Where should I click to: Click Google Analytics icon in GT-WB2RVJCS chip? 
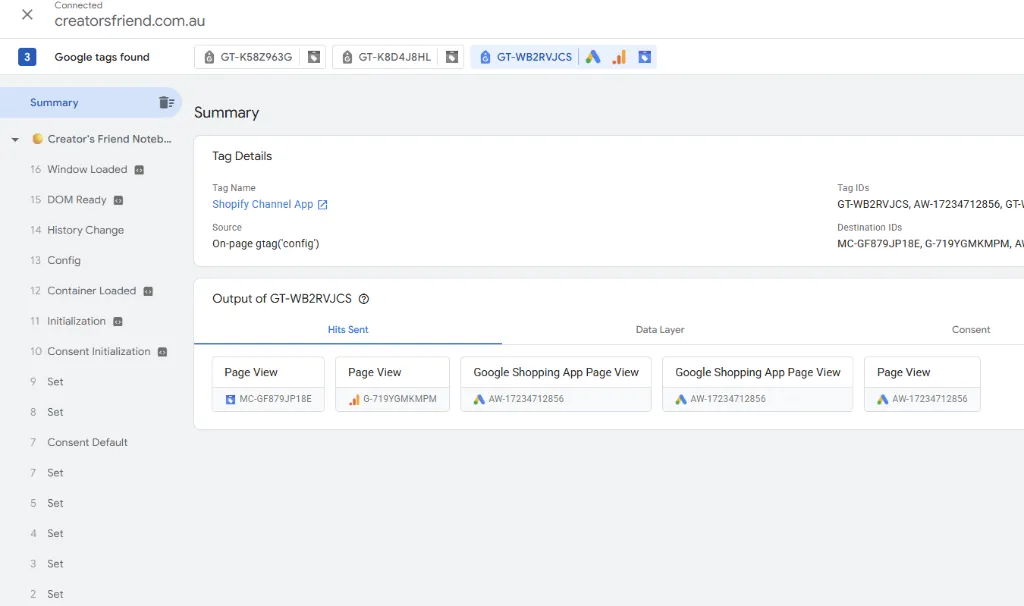[x=619, y=57]
